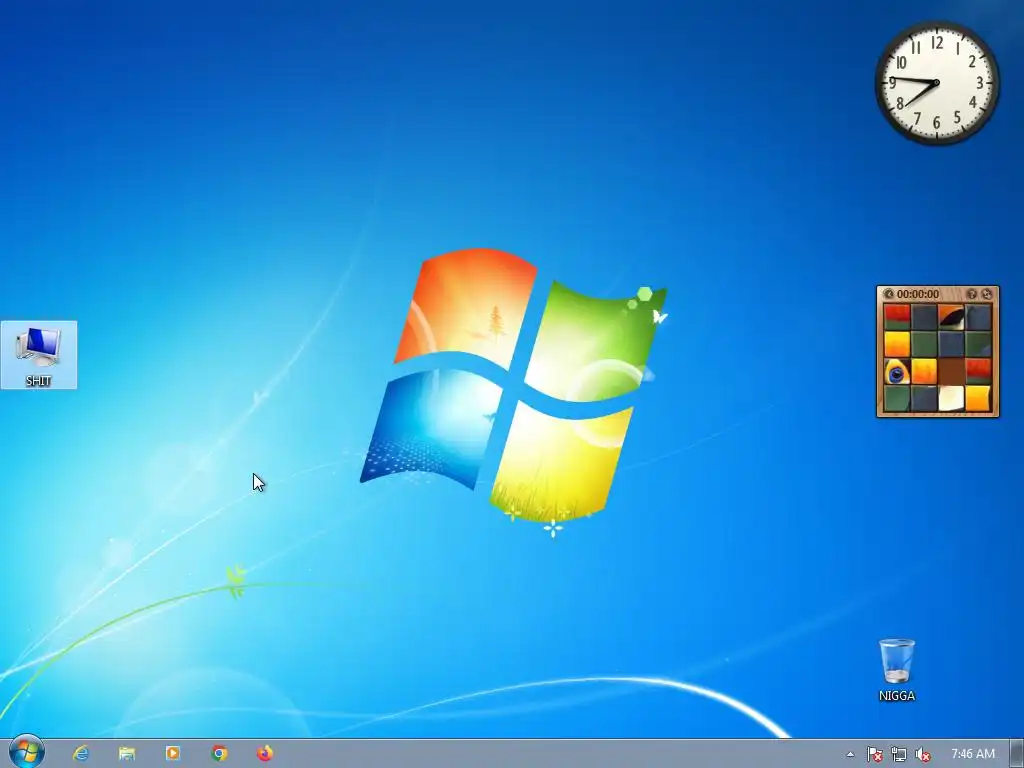Screen dimensions: 1024x768
Task: Select the Computer desktop icon
Action: click(x=39, y=355)
